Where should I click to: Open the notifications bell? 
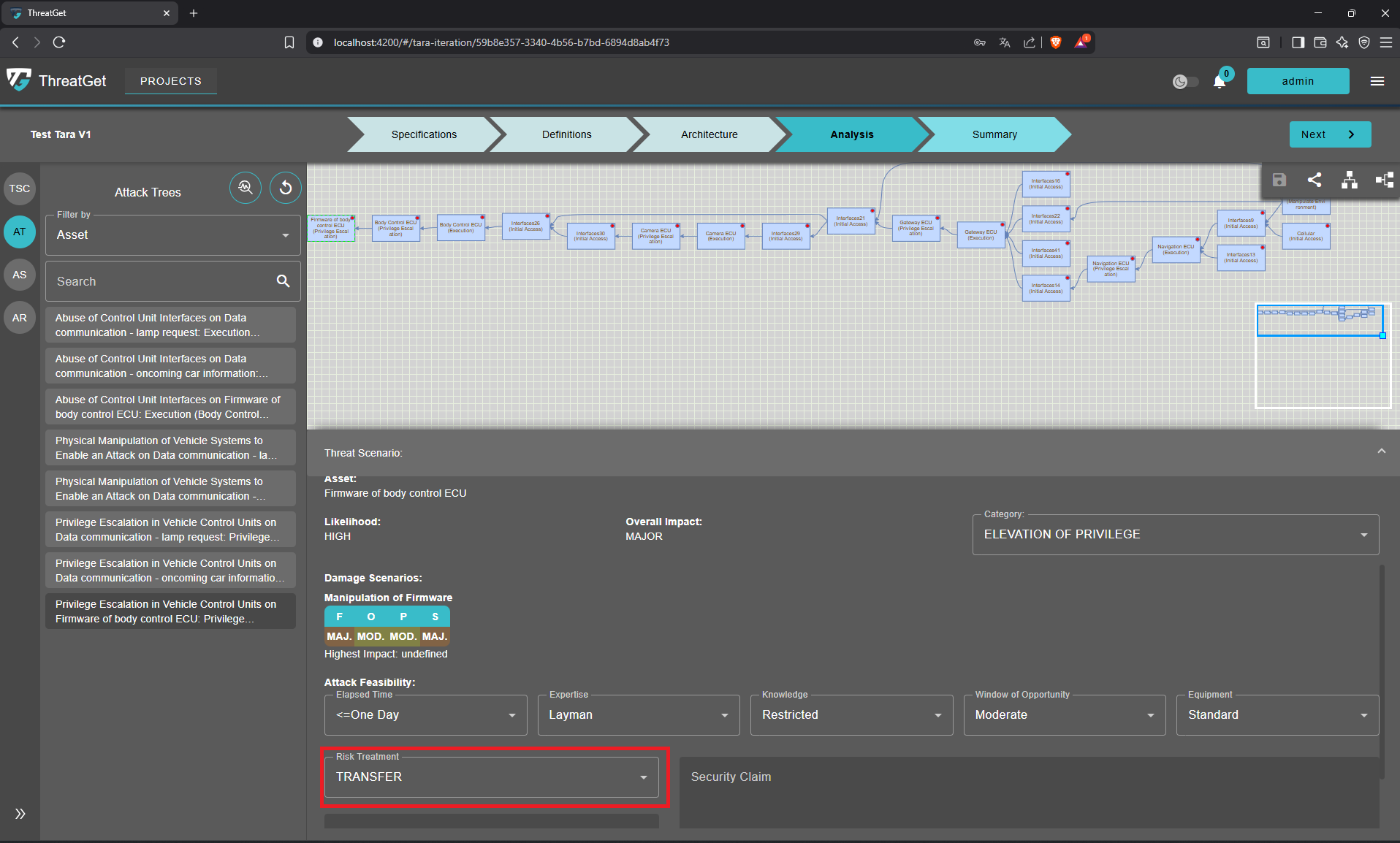[x=1220, y=81]
